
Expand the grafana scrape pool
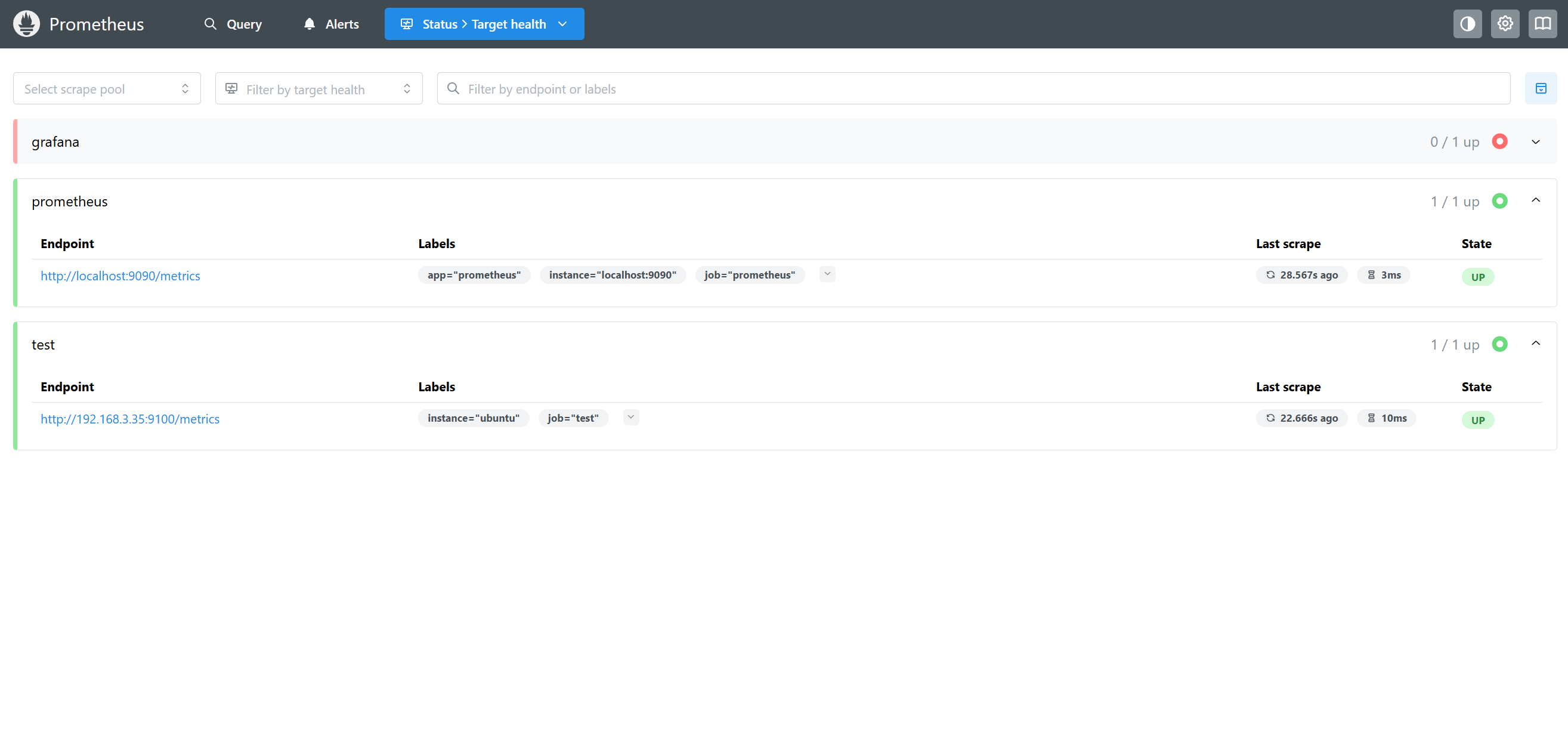(1535, 142)
